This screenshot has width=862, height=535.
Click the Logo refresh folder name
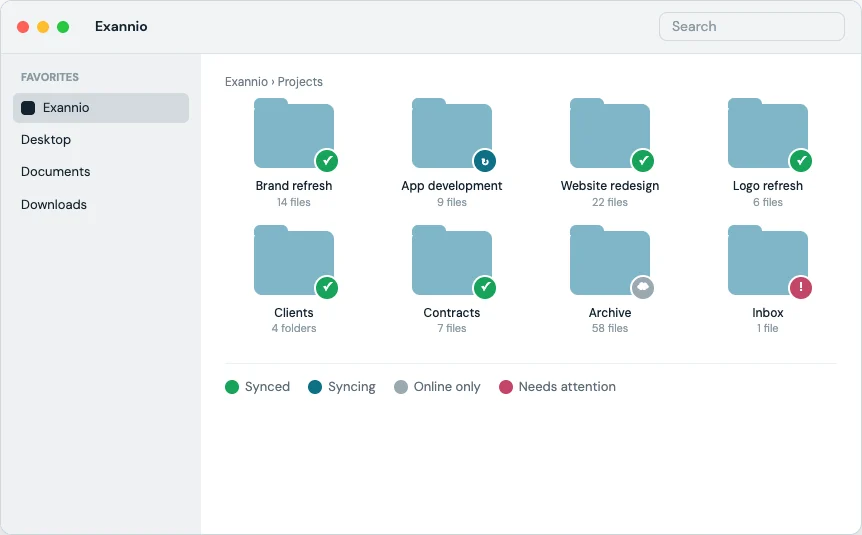(x=768, y=186)
